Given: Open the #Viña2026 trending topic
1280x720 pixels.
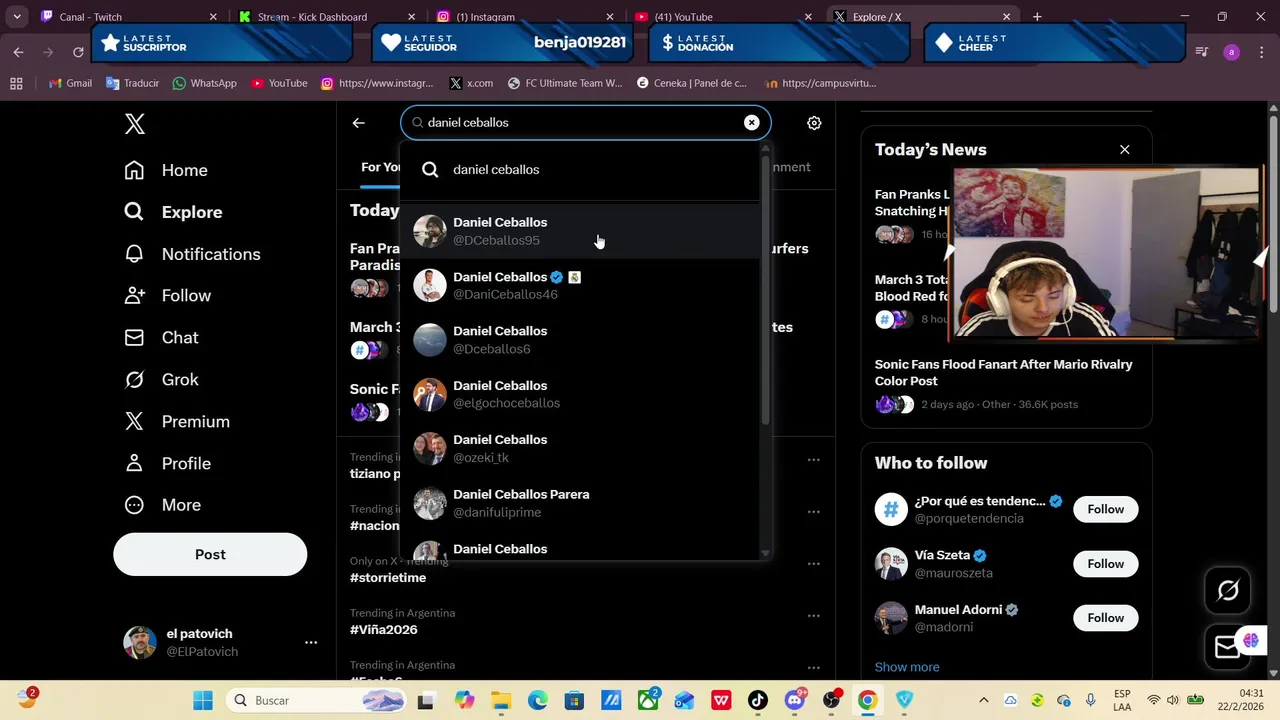Looking at the screenshot, I should click(384, 630).
